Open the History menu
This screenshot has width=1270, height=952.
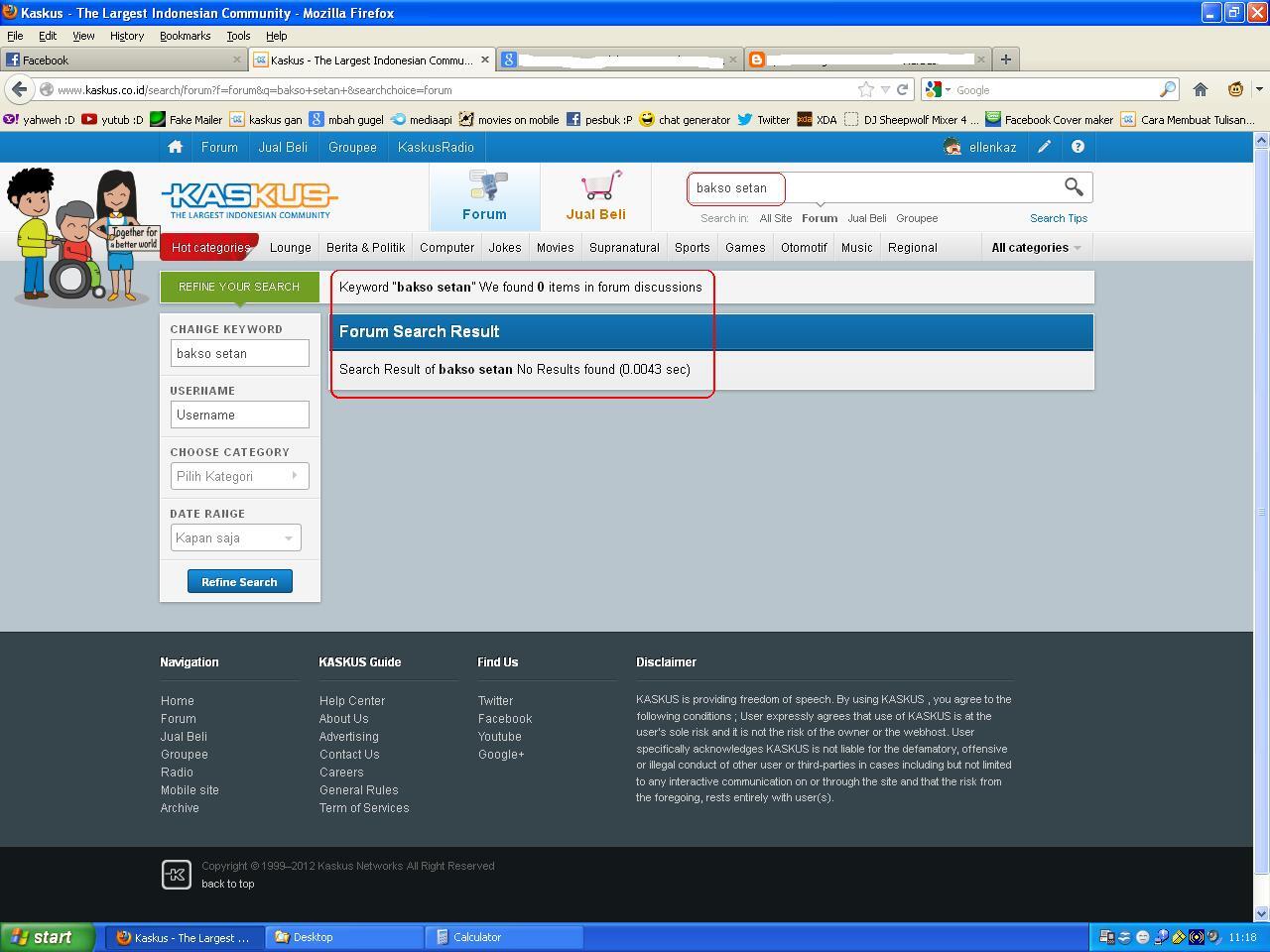(127, 36)
